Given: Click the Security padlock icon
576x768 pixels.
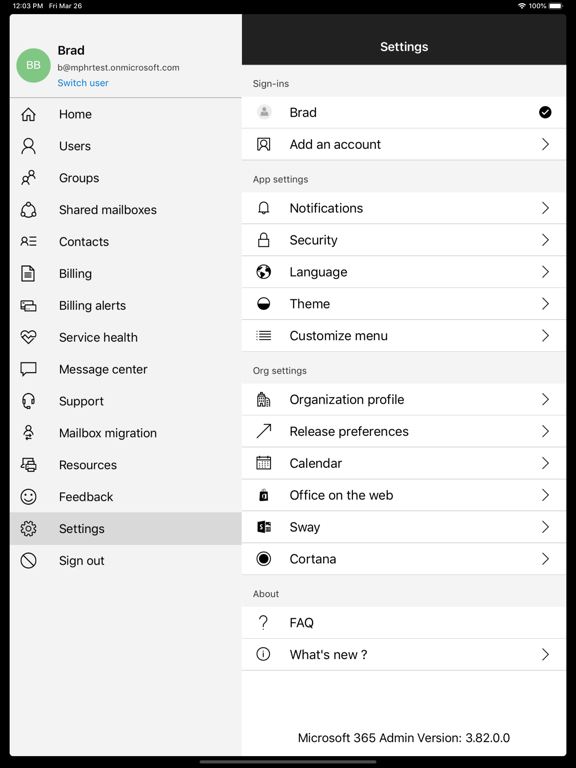Looking at the screenshot, I should tap(264, 240).
